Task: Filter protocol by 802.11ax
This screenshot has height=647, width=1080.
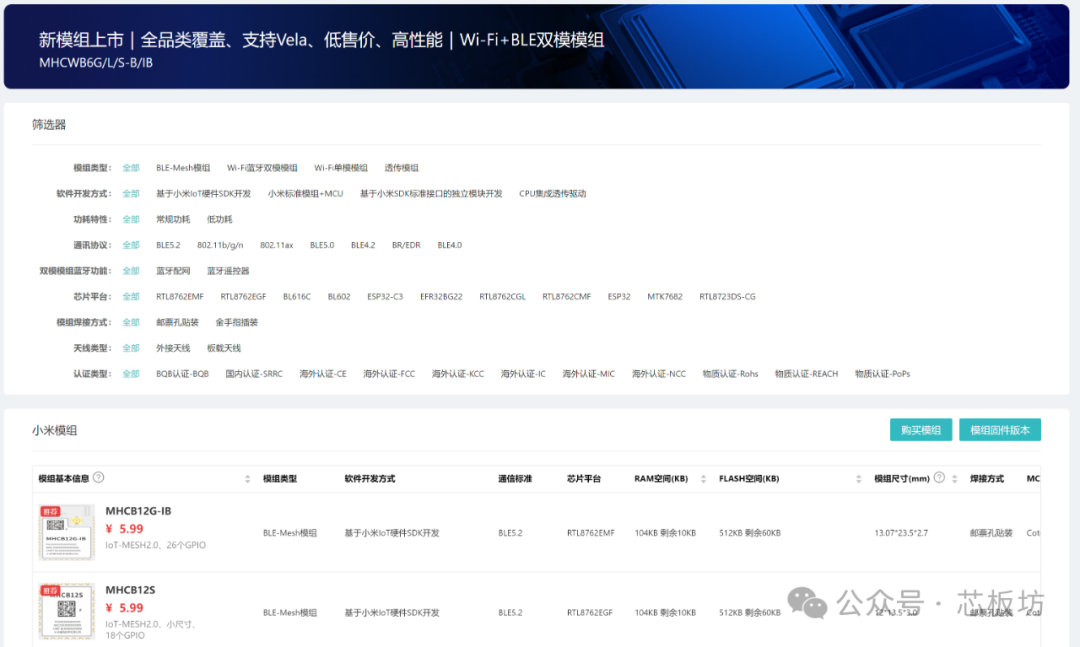Action: pyautogui.click(x=277, y=245)
